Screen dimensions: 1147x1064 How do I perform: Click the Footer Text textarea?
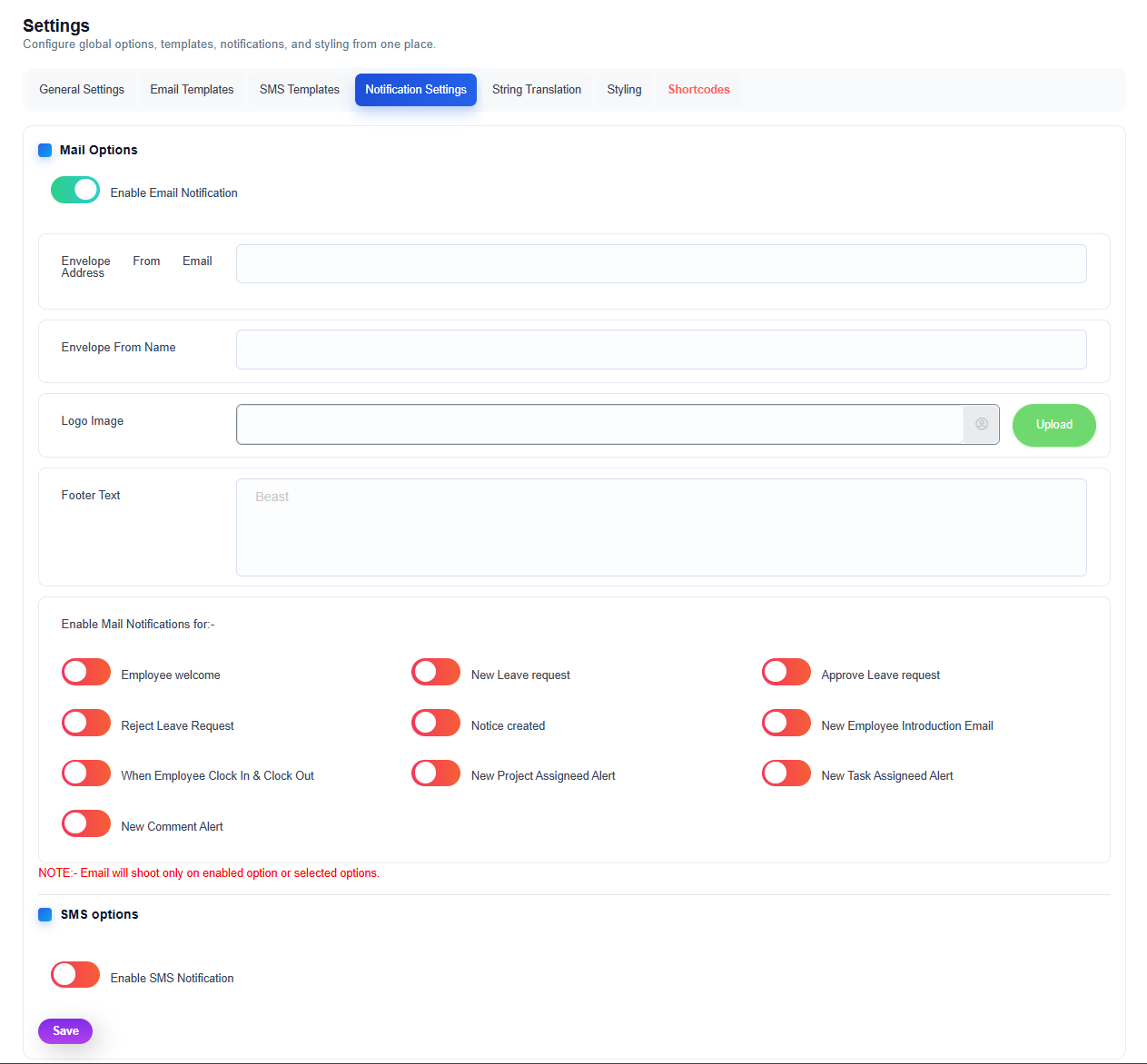coord(661,527)
